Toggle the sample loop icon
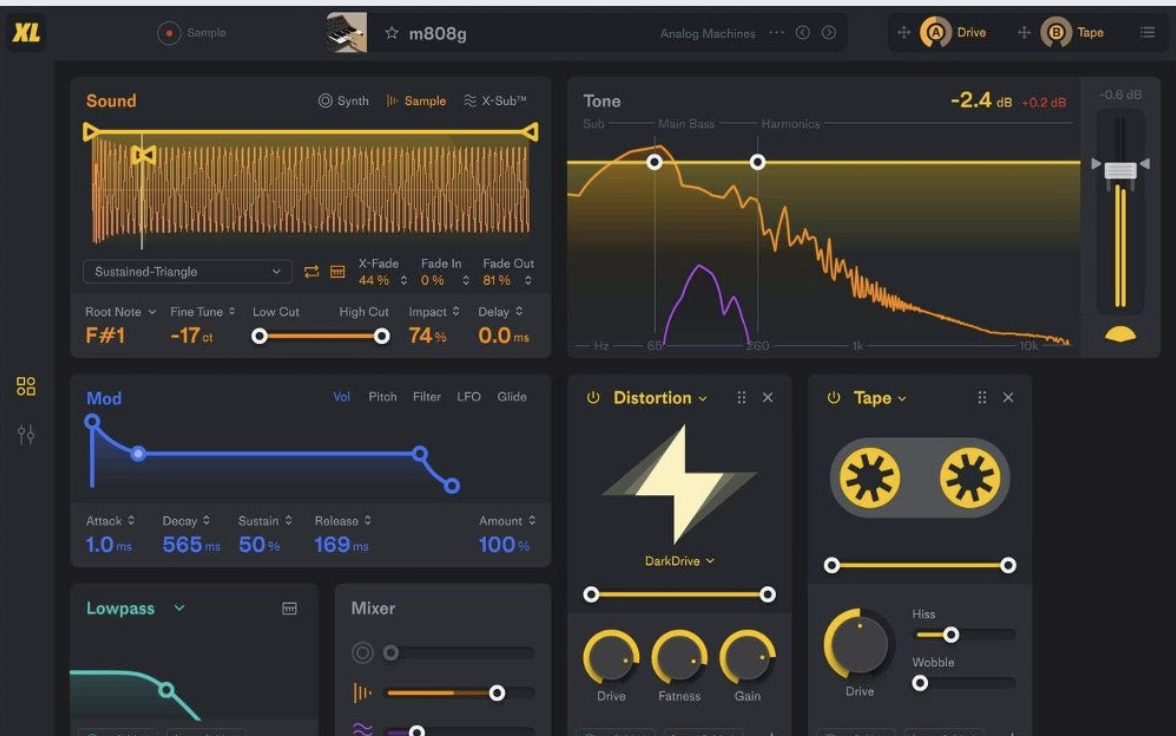Image resolution: width=1176 pixels, height=736 pixels. click(311, 272)
